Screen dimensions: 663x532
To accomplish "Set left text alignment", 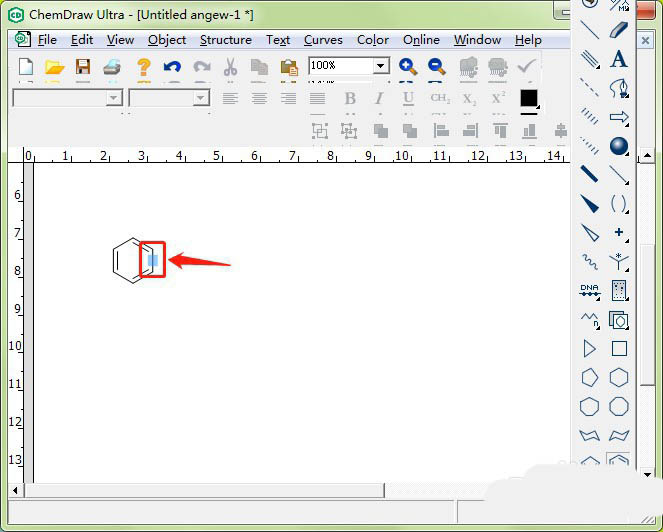I will click(x=230, y=99).
